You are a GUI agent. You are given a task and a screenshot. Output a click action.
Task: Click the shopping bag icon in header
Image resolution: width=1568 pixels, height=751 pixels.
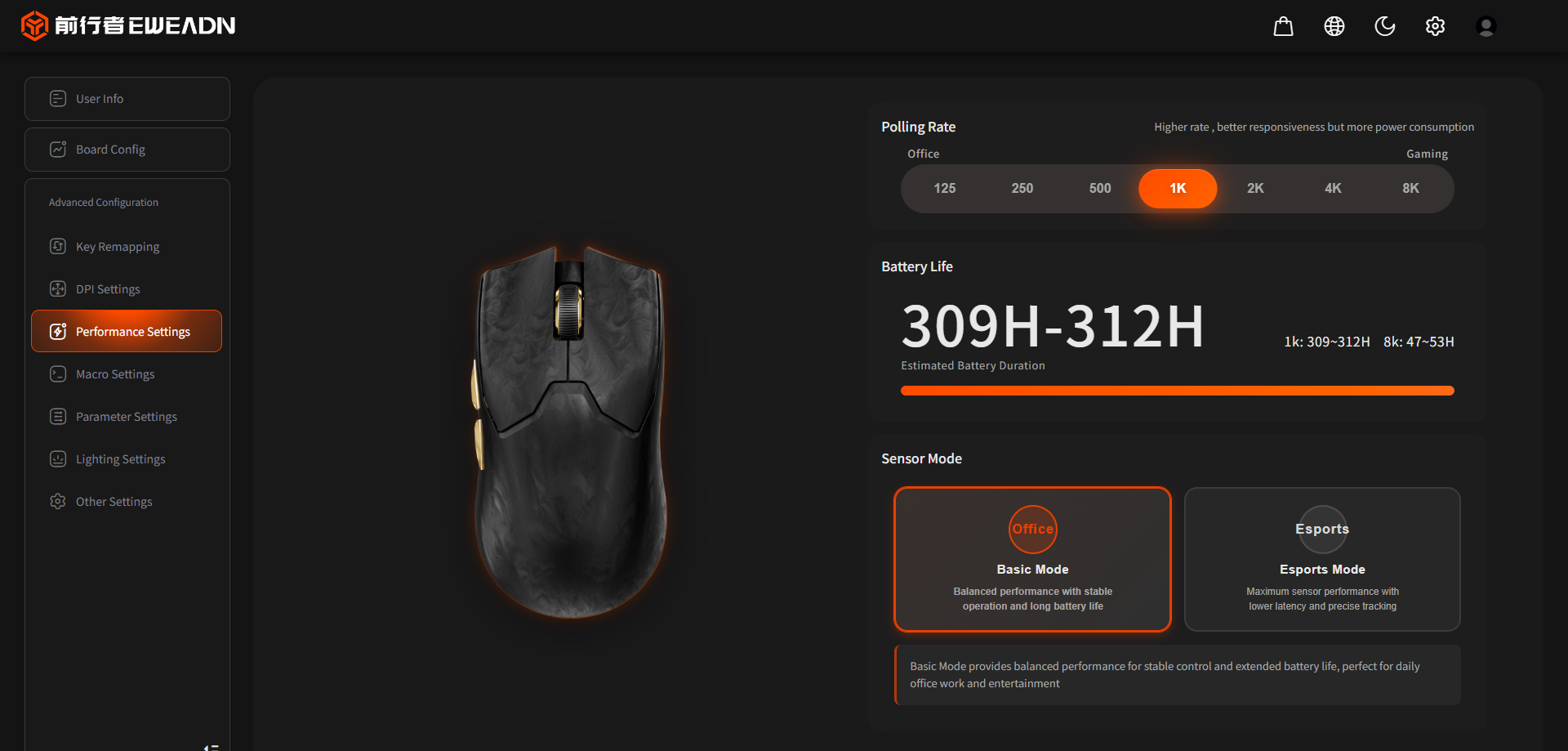(x=1283, y=26)
